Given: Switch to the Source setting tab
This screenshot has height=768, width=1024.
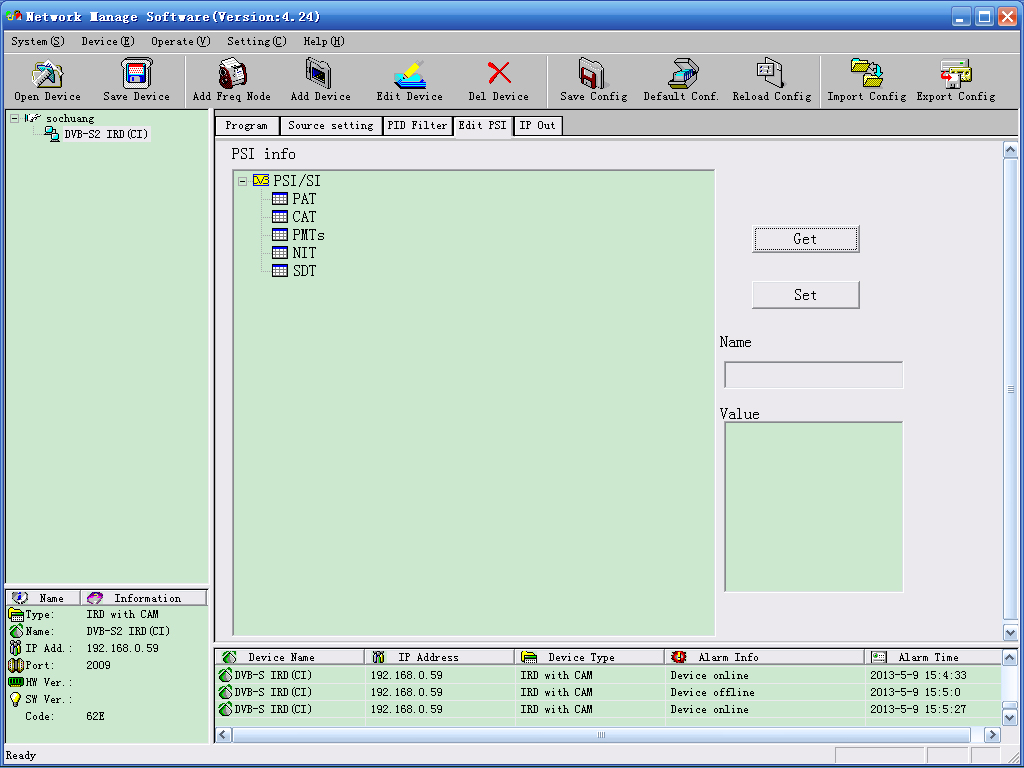Looking at the screenshot, I should click(x=330, y=126).
